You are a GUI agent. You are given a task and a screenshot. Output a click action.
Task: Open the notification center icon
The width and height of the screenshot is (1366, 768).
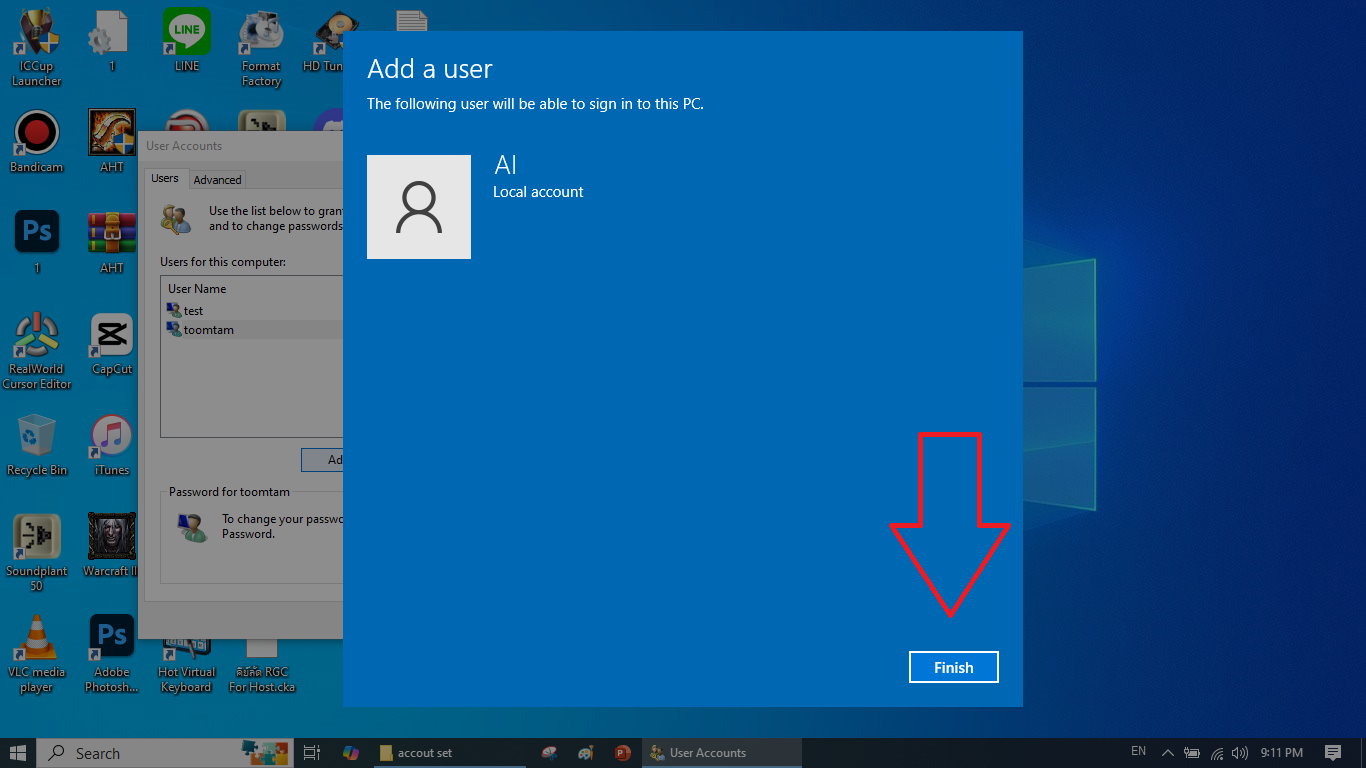pos(1332,753)
